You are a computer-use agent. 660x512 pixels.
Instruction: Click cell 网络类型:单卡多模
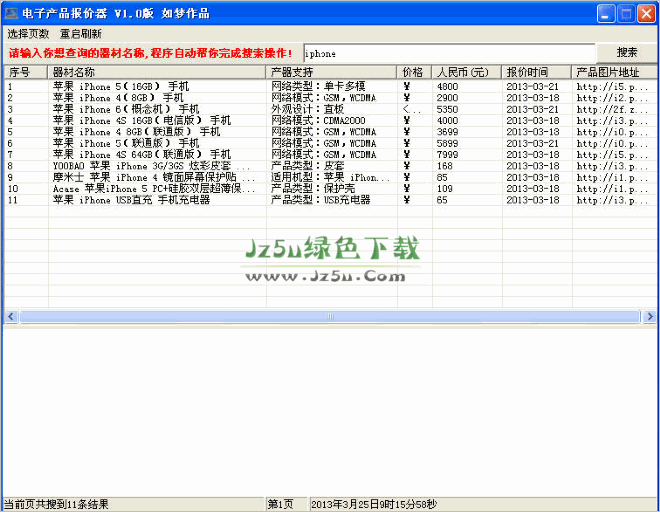click(318, 86)
